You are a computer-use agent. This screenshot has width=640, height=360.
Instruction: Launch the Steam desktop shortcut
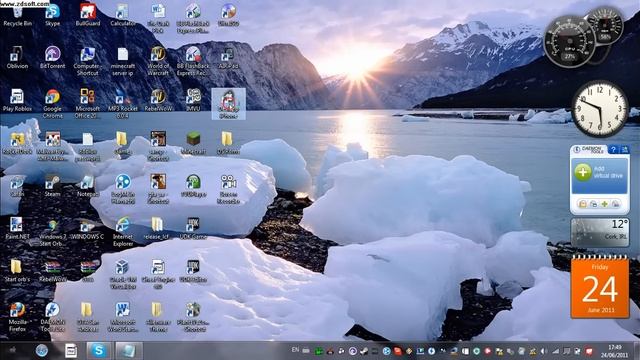click(x=52, y=186)
